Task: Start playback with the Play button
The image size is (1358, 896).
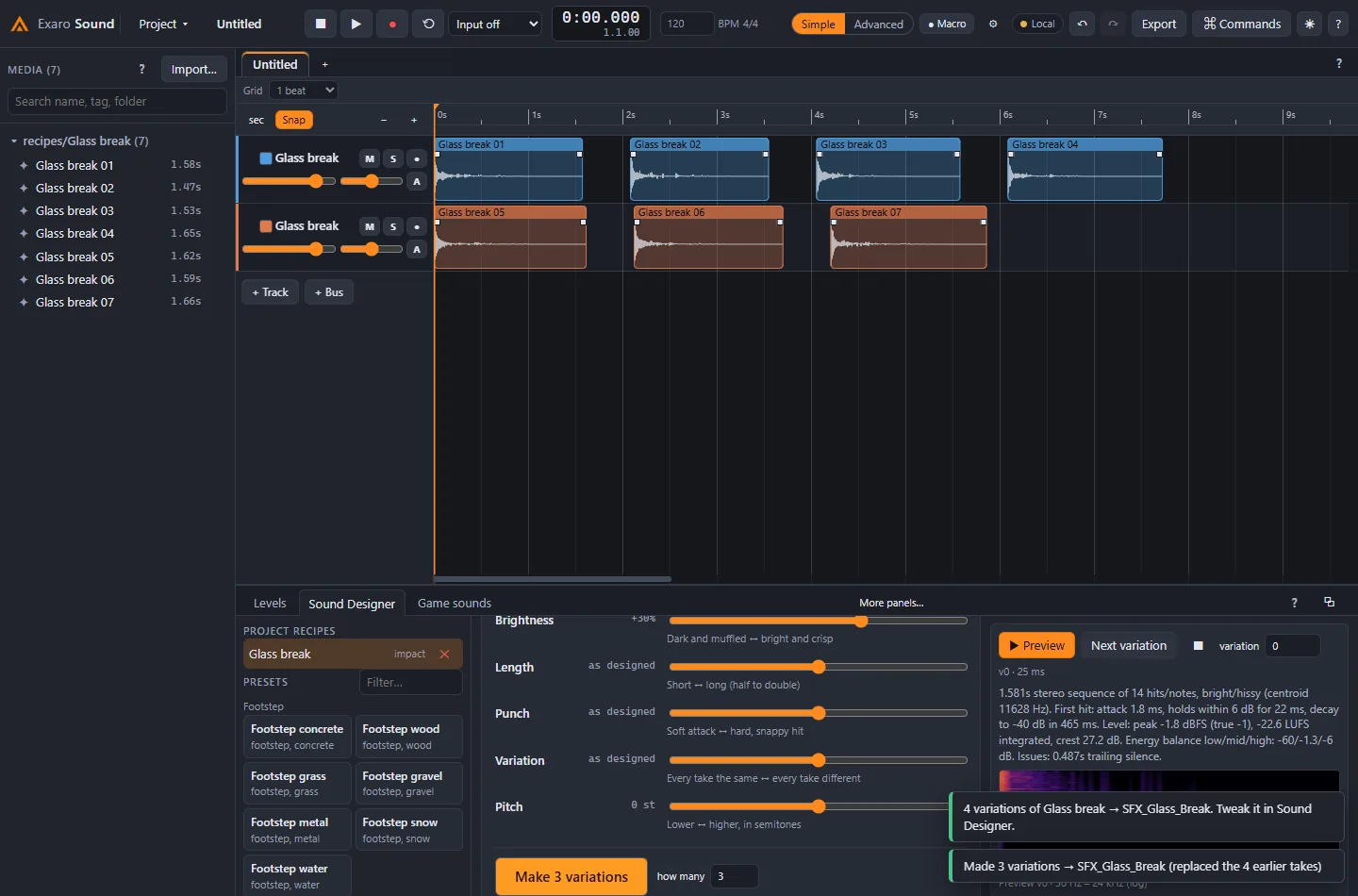Action: tap(356, 24)
